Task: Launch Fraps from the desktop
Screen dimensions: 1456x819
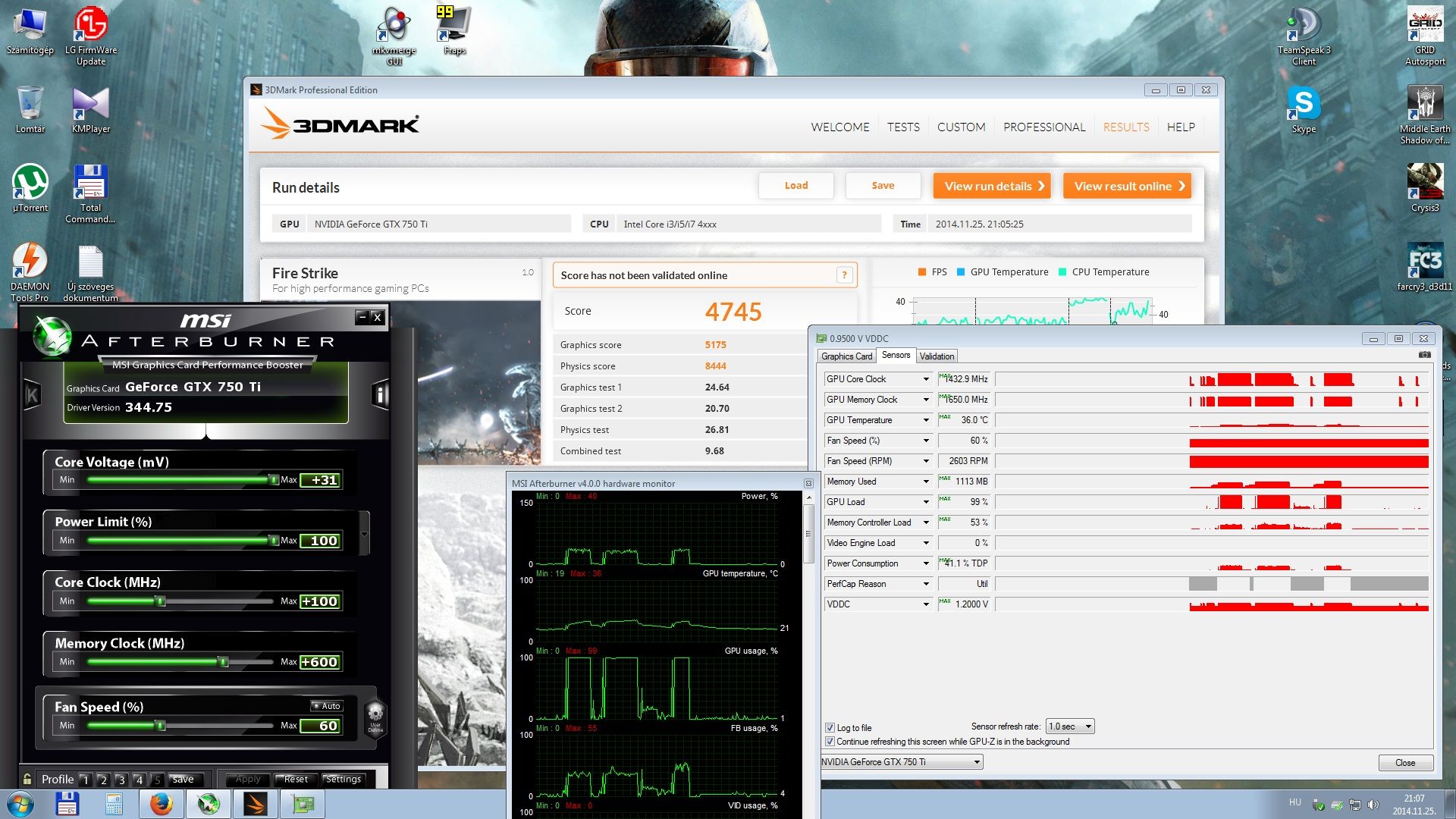Action: [x=454, y=30]
